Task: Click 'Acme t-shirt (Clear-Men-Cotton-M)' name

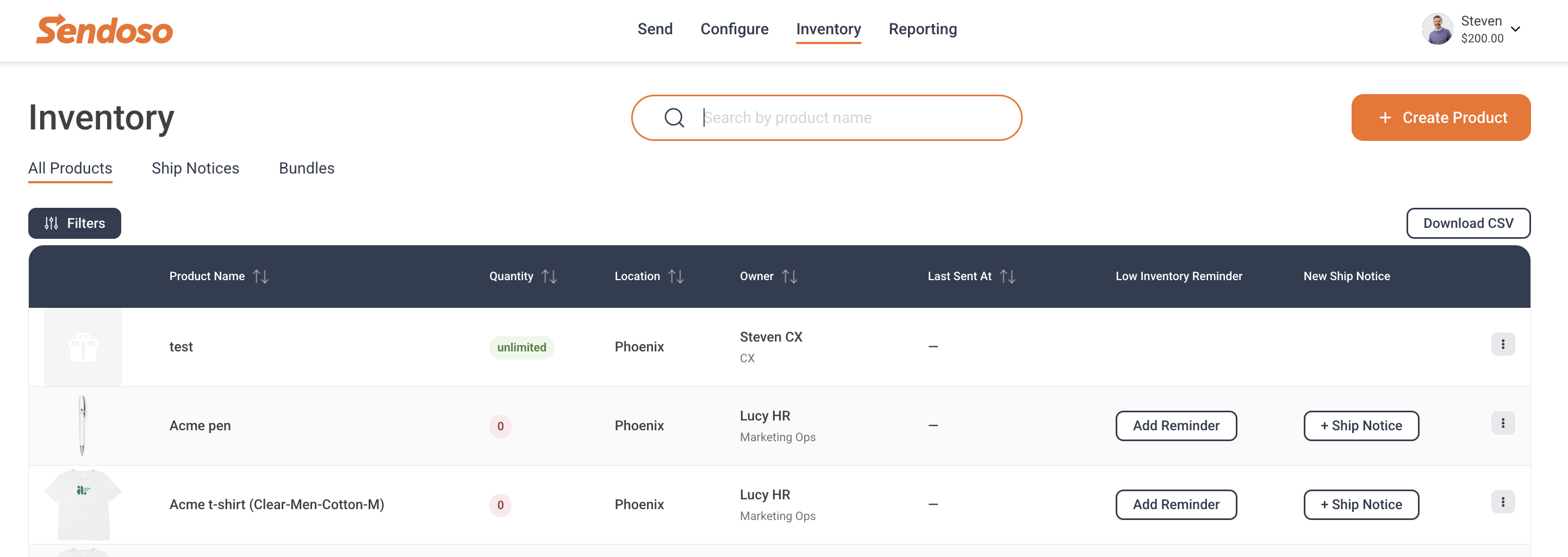Action: (x=276, y=505)
